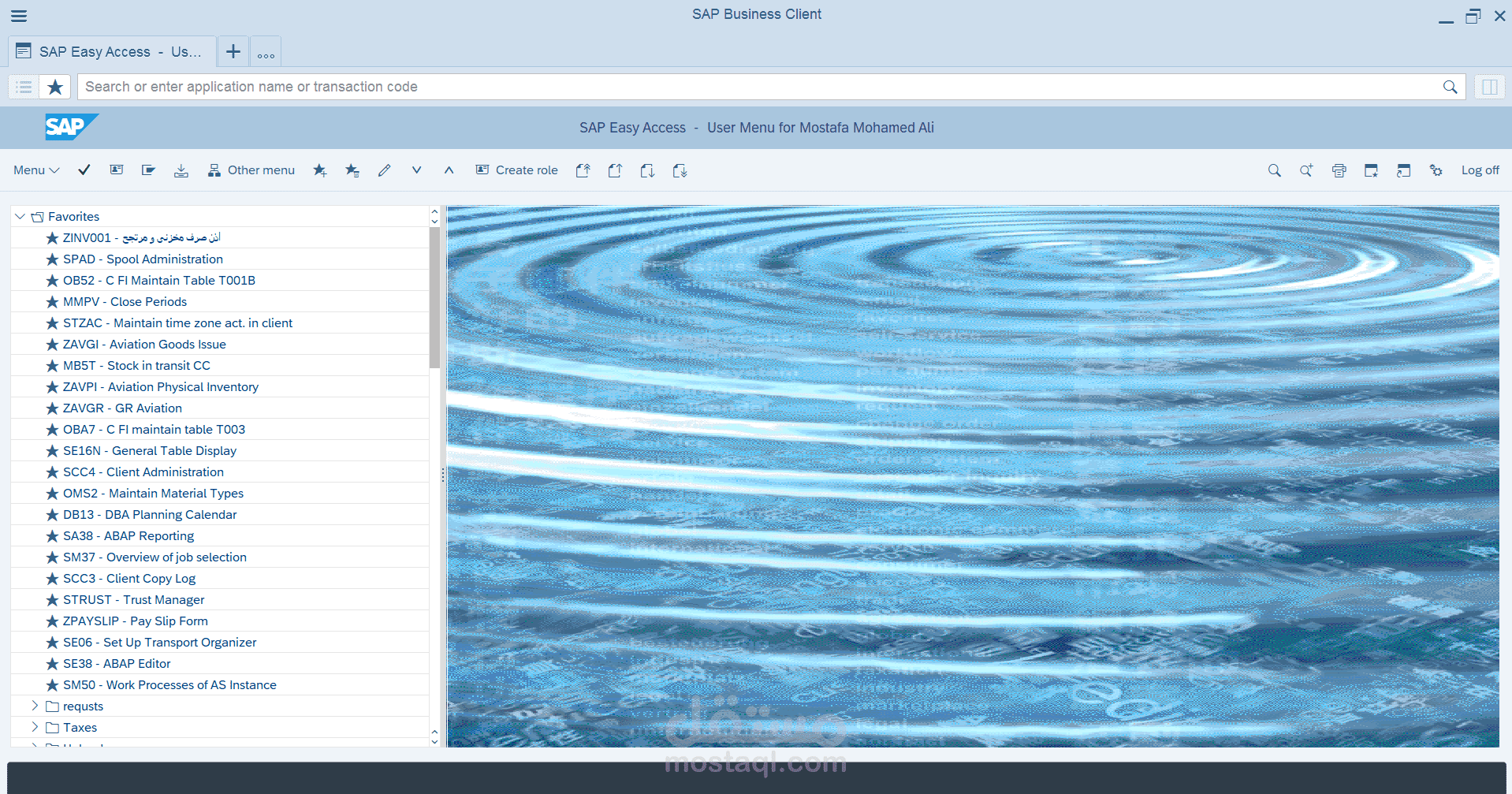This screenshot has height=794, width=1512.
Task: Click the tree panel vertical scrollbar thumb
Action: point(434,298)
